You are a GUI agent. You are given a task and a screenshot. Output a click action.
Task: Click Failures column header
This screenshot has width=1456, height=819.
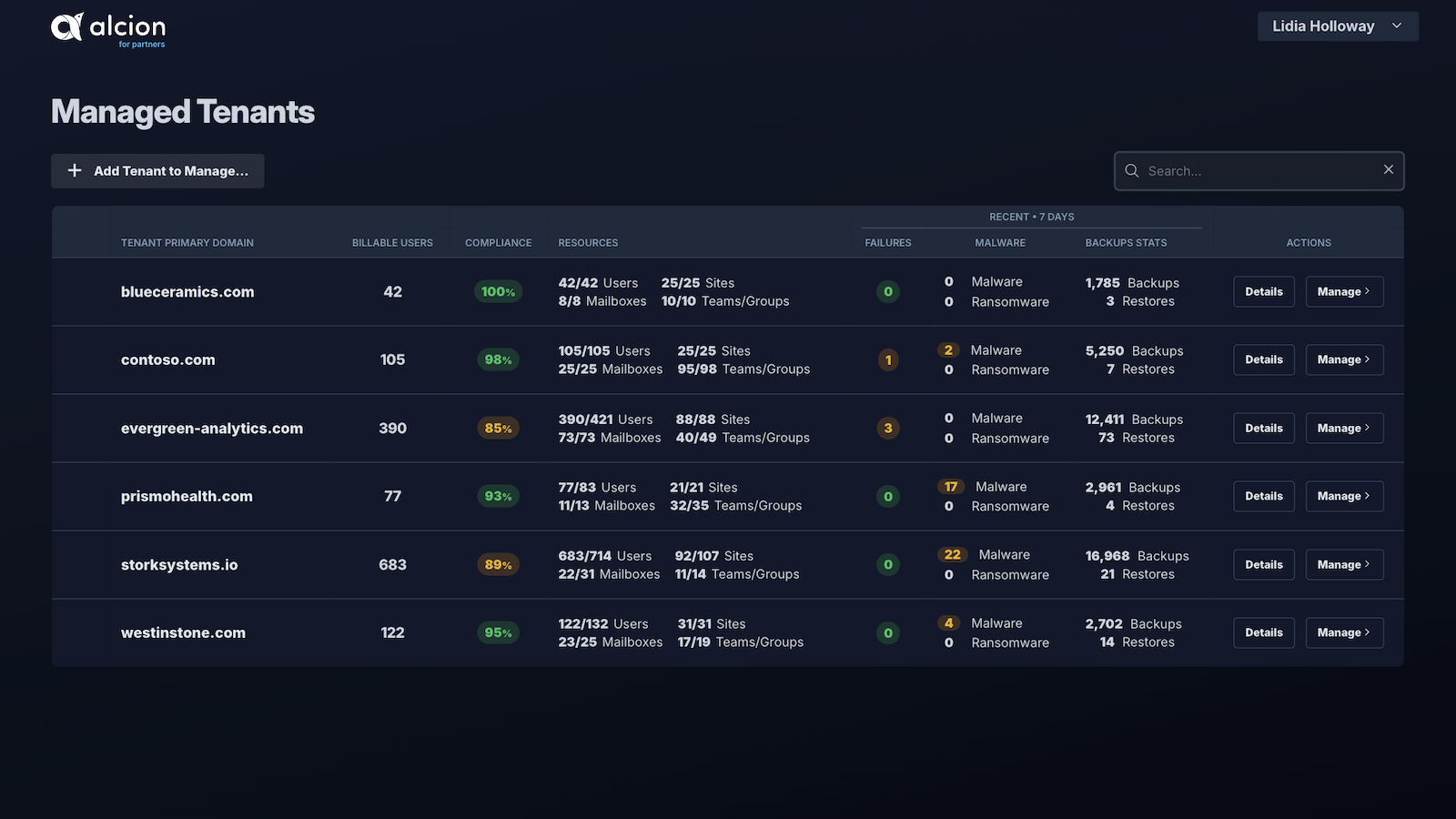888,243
